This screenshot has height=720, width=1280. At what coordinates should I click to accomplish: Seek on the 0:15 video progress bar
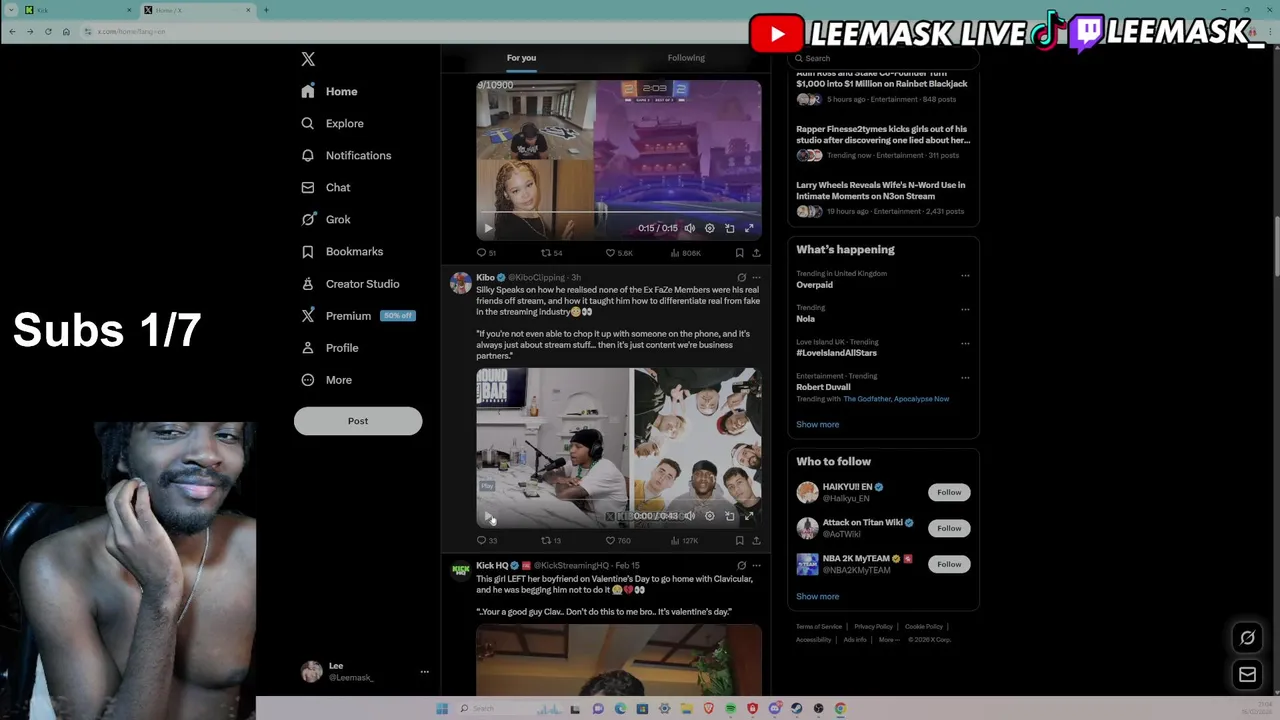[618, 214]
